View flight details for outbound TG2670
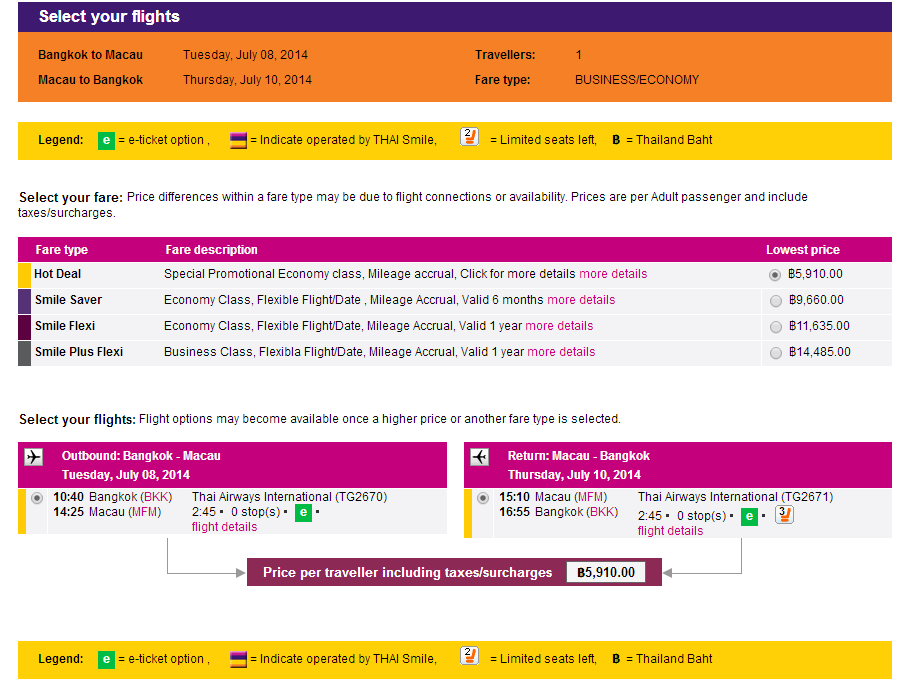The height and width of the screenshot is (696, 911). tap(224, 527)
